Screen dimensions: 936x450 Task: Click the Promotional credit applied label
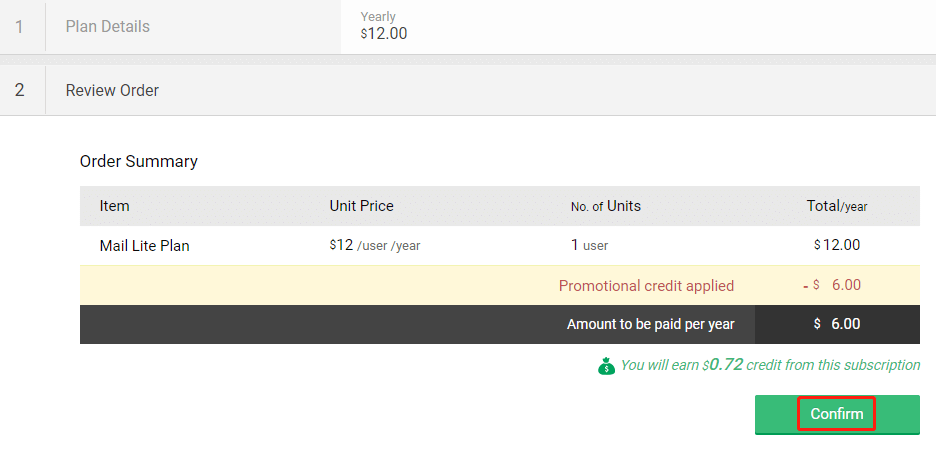[646, 285]
